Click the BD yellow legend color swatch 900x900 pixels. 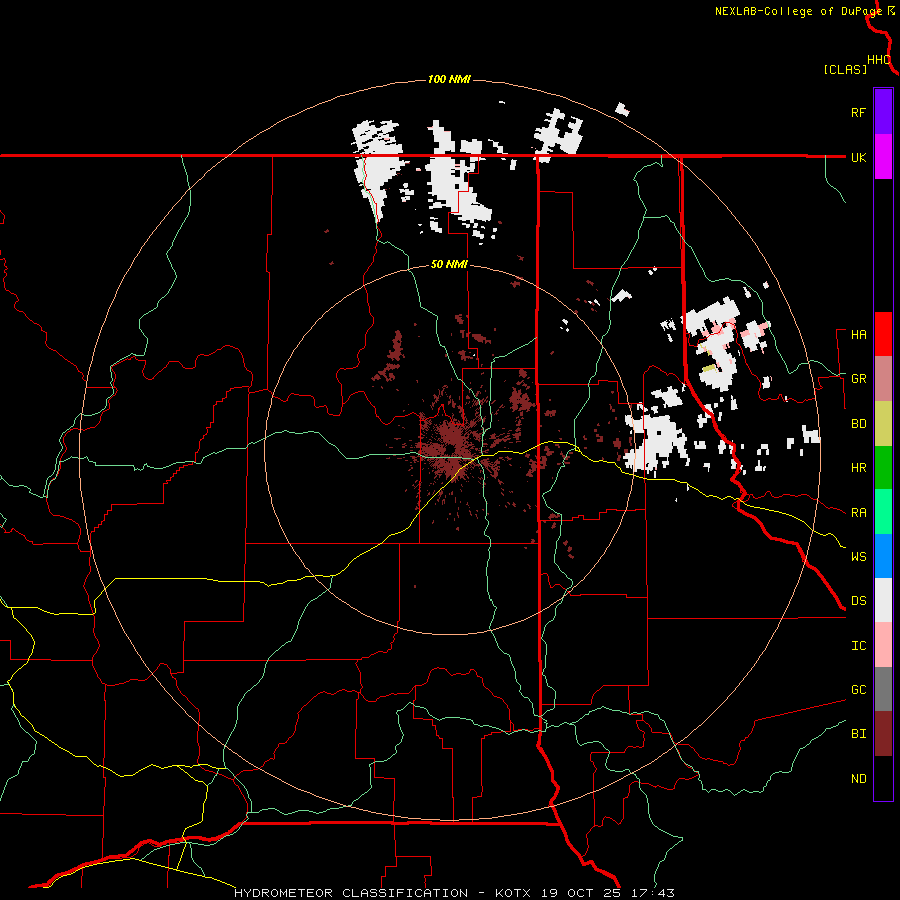[x=883, y=423]
